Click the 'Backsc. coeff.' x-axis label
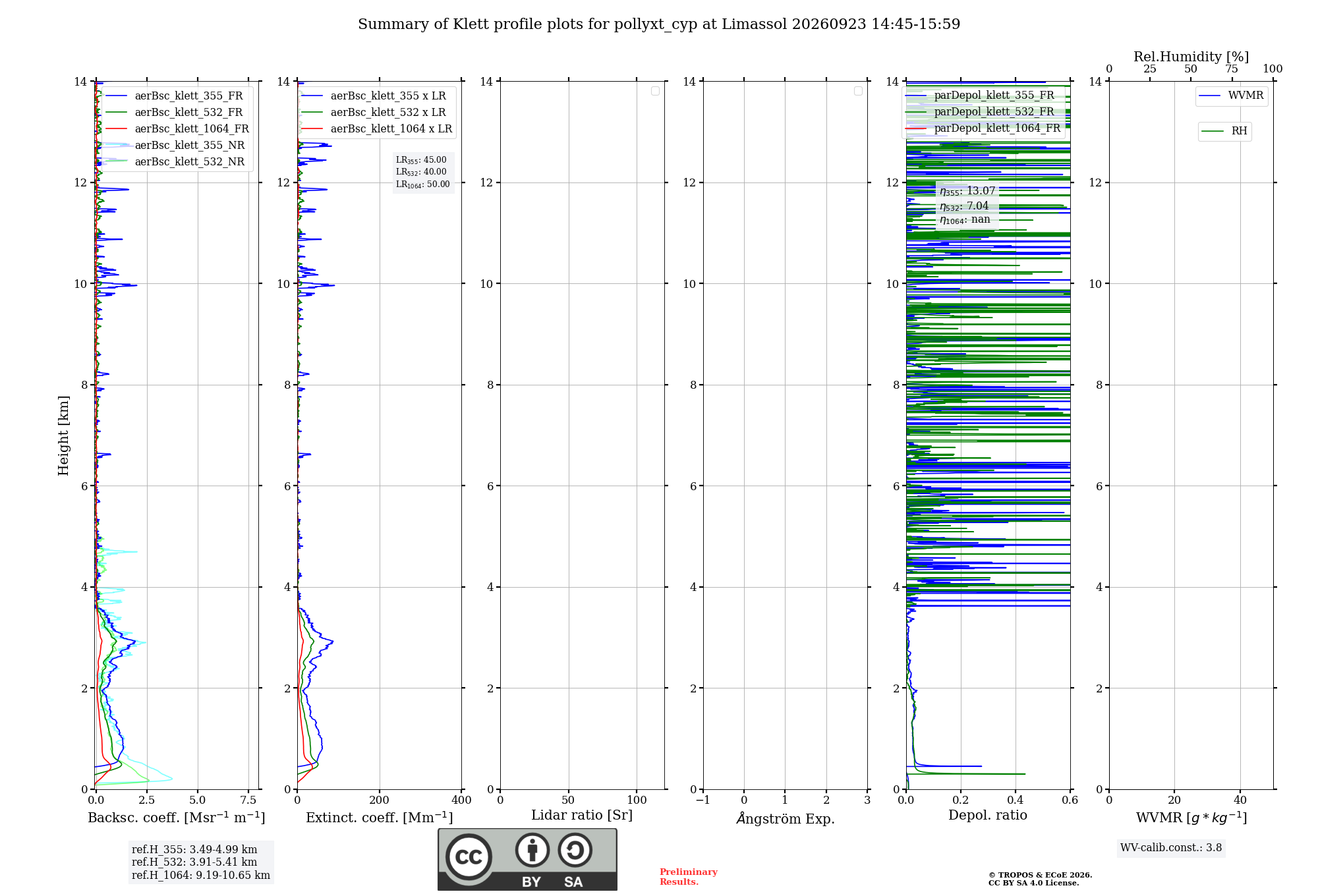The width and height of the screenshot is (1318, 896). [x=177, y=818]
